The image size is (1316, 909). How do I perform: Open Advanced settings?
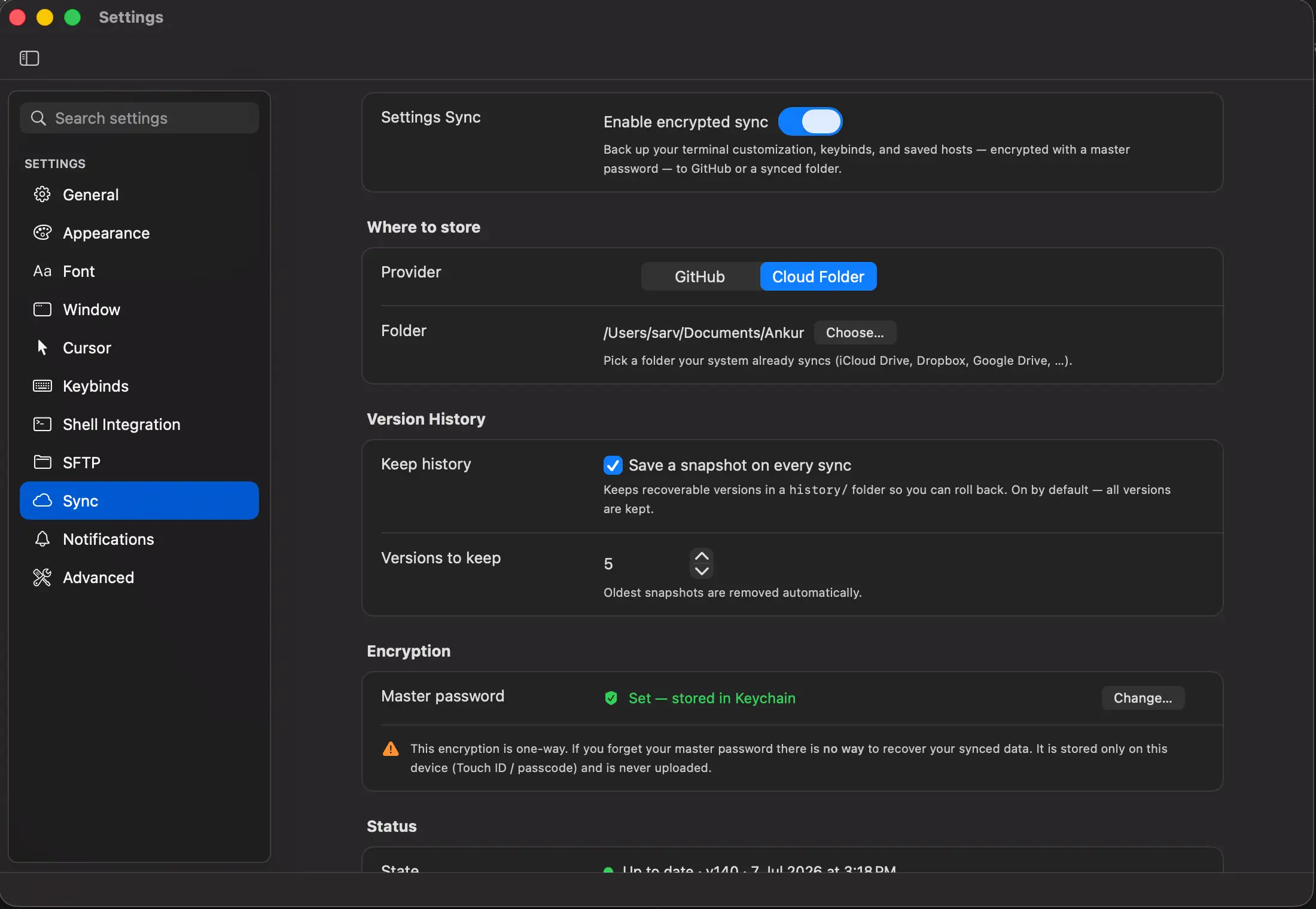pyautogui.click(x=139, y=577)
